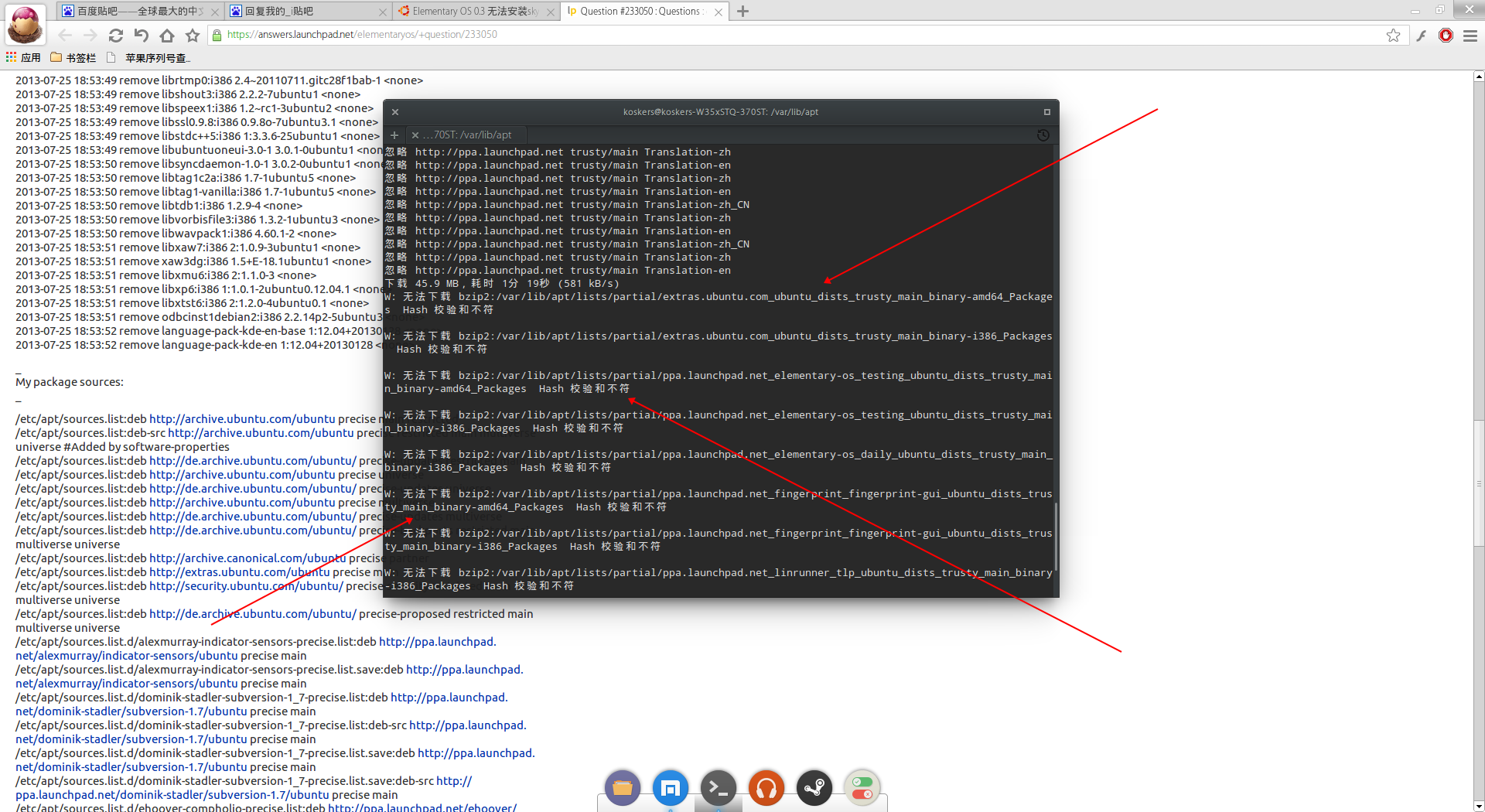This screenshot has height=812, width=1485.
Task: Click '下载 45.9 MB' terminal line
Action: [x=502, y=284]
